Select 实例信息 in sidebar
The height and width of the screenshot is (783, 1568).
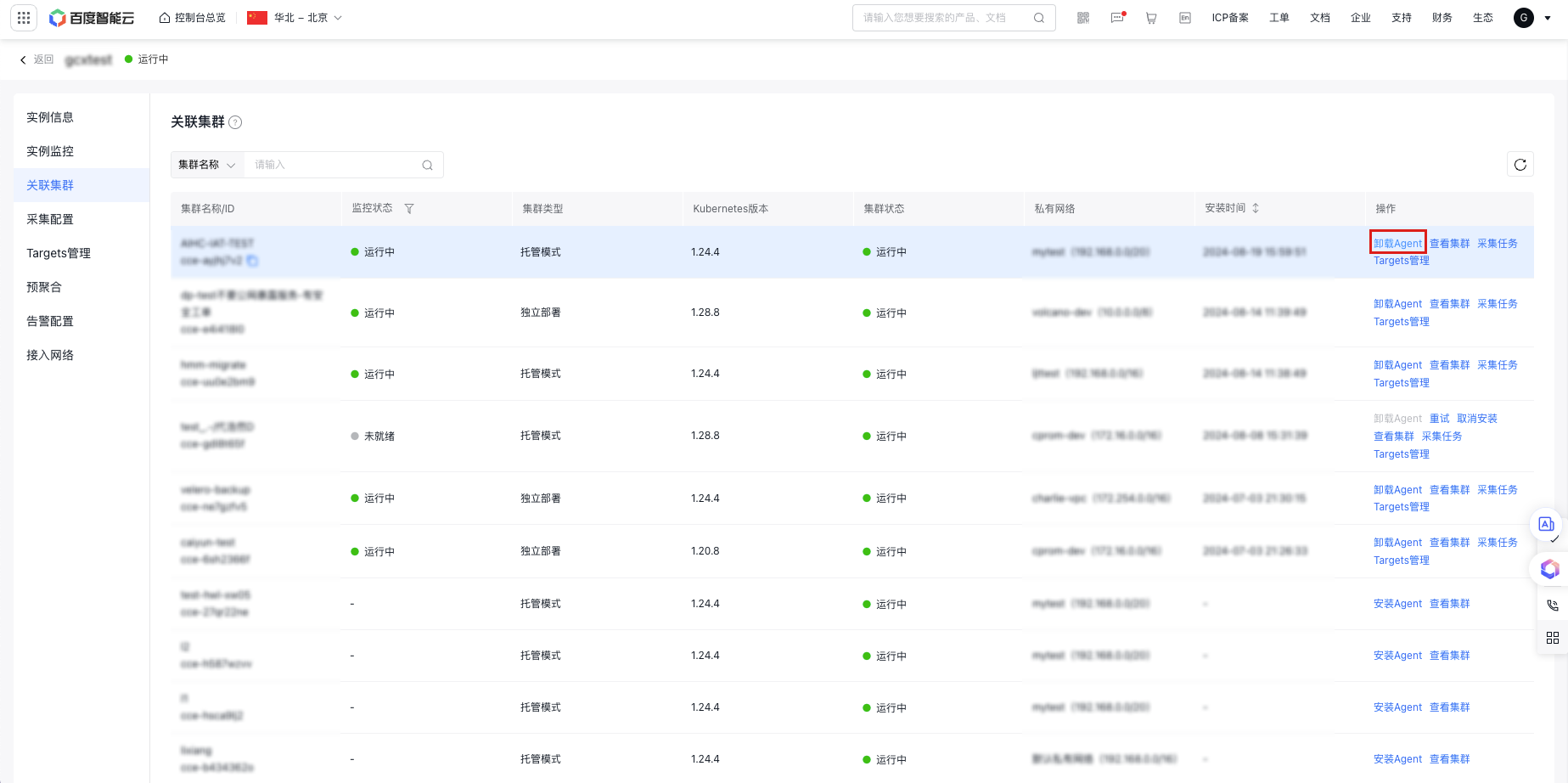click(x=81, y=117)
